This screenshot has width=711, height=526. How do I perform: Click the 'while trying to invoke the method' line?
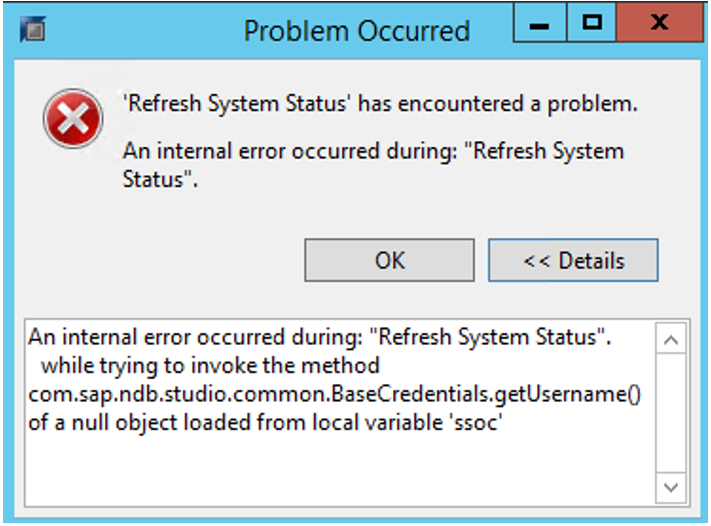point(210,366)
